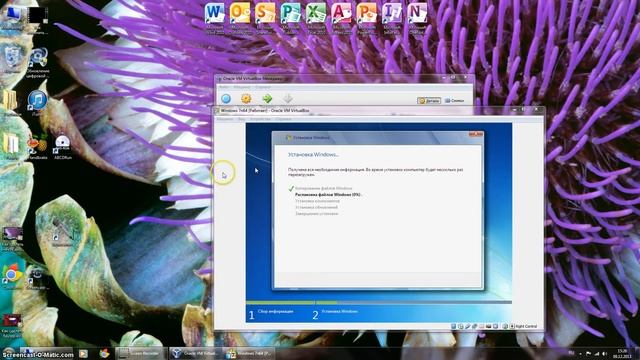Open volume control in the system tray

click(604, 353)
